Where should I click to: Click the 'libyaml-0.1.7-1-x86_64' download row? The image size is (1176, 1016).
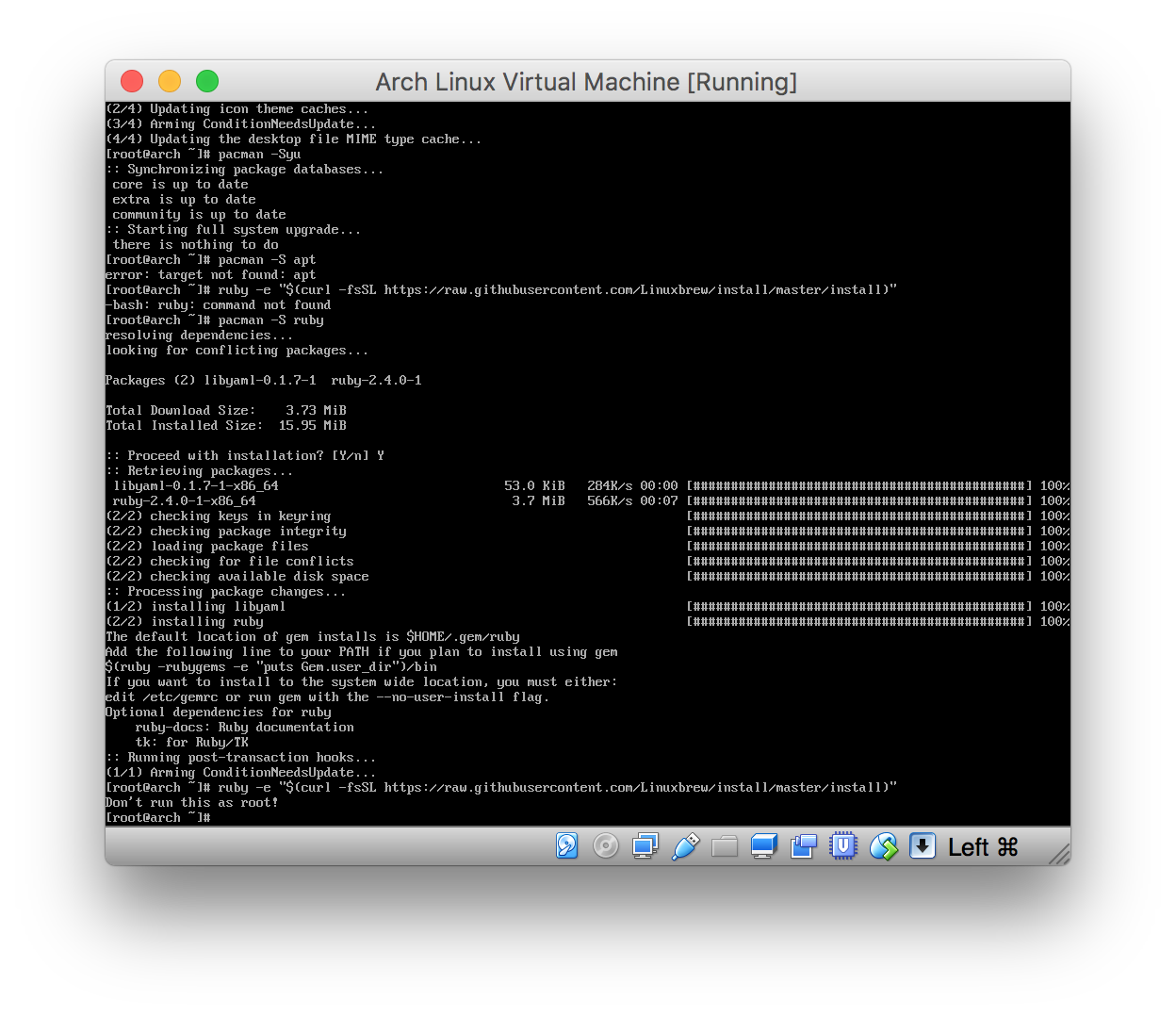tap(590, 486)
